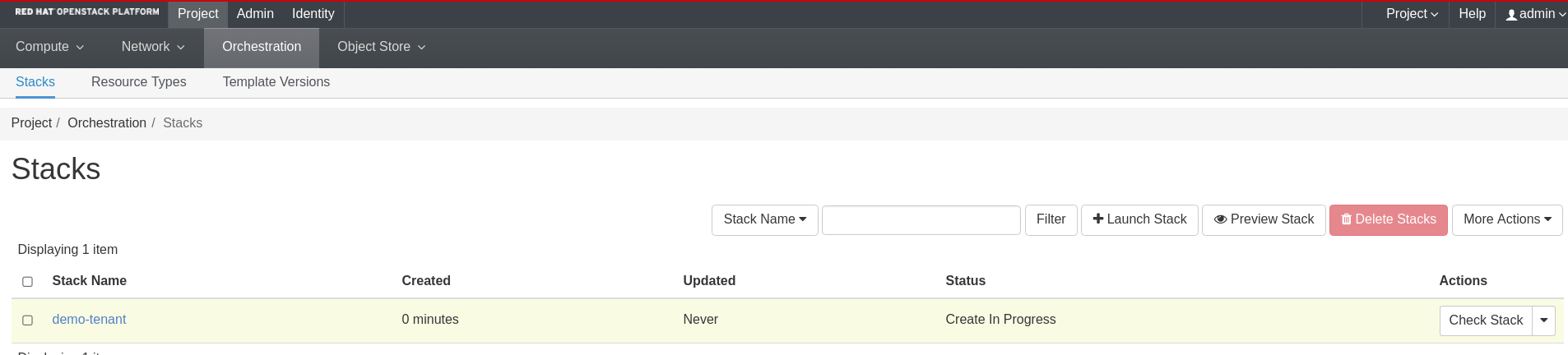Open the Stack Name filter dropdown
The height and width of the screenshot is (355, 1568).
pyautogui.click(x=764, y=219)
